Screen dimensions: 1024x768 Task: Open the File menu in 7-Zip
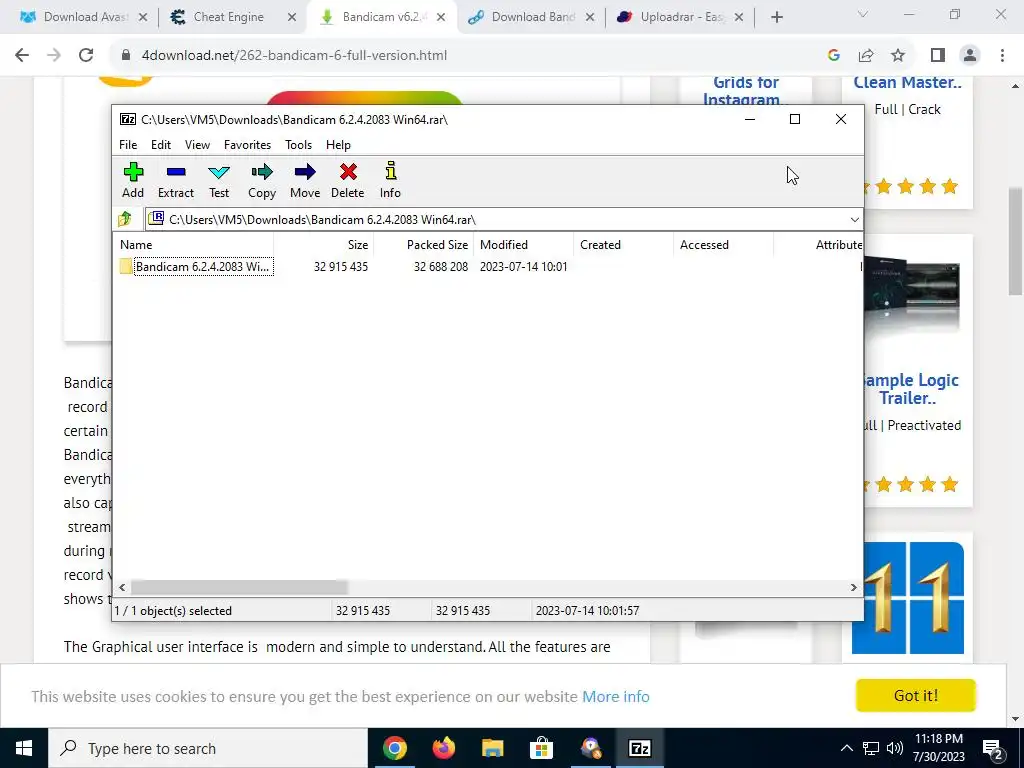128,145
